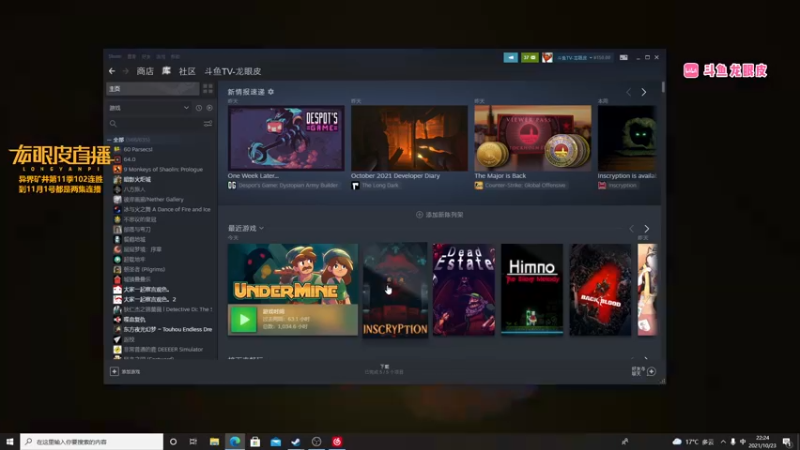This screenshot has height=450, width=800.
Task: Select A Dance of Fire and Ice
Action: pos(162,209)
